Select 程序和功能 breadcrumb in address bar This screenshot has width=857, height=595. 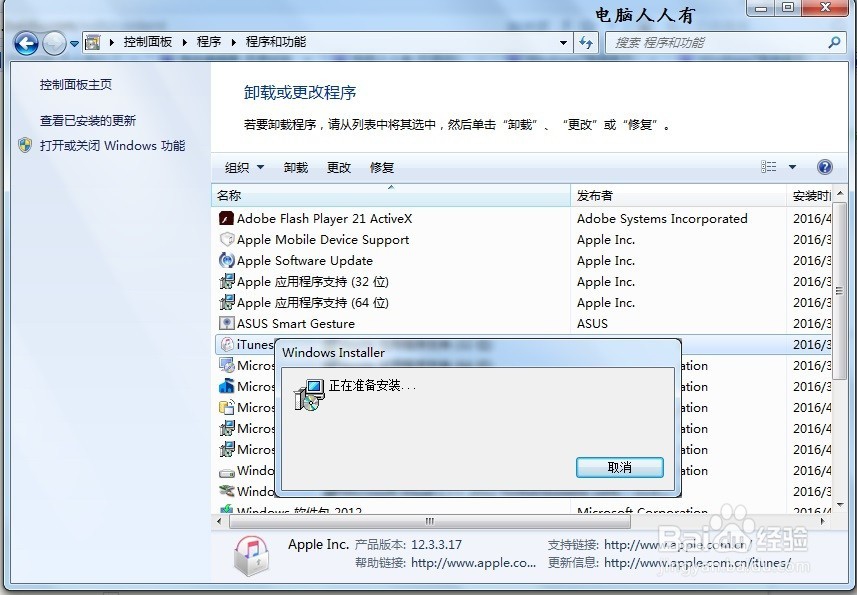[x=276, y=42]
